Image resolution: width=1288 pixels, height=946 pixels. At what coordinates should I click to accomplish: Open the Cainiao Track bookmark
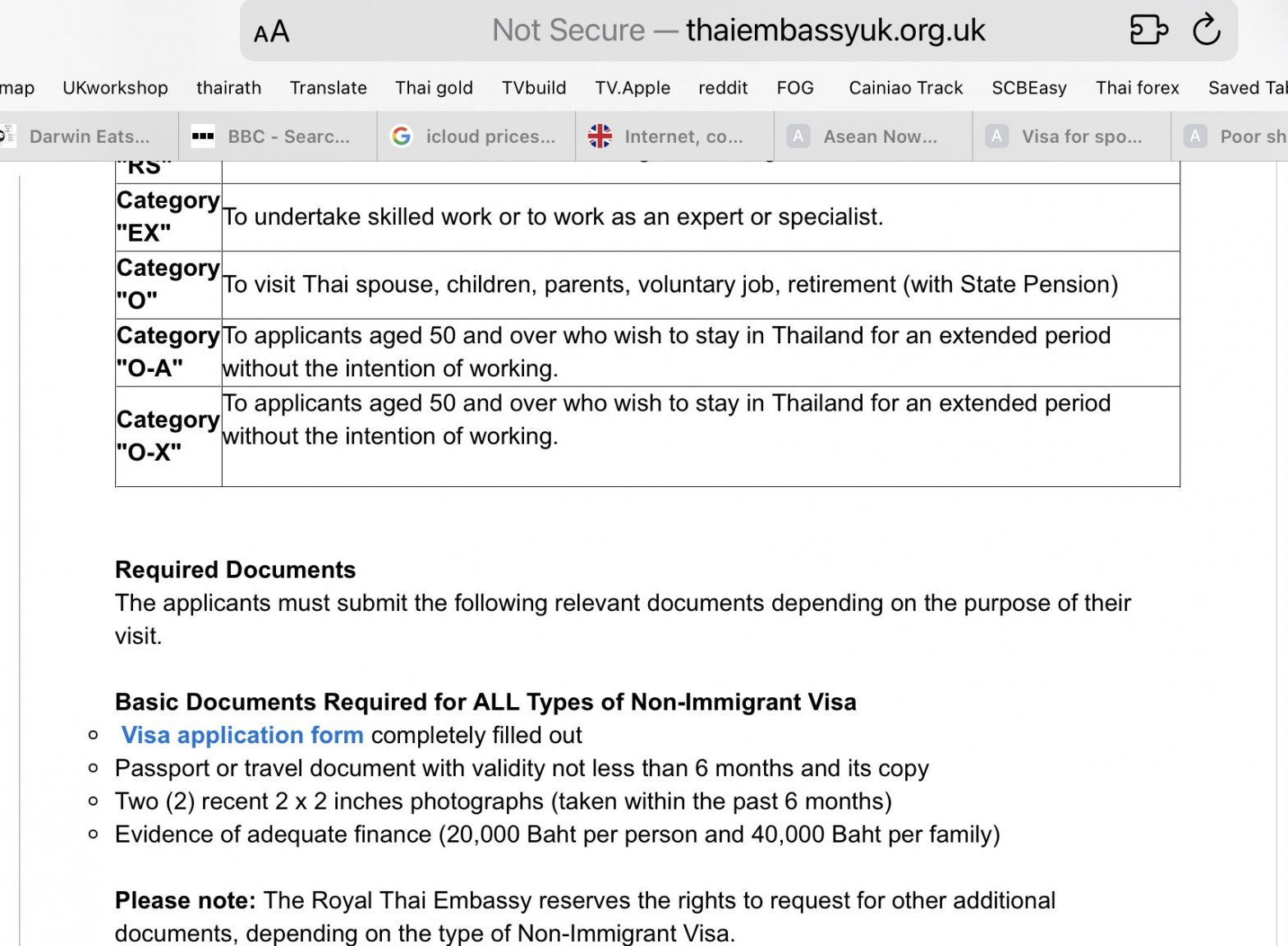(905, 88)
